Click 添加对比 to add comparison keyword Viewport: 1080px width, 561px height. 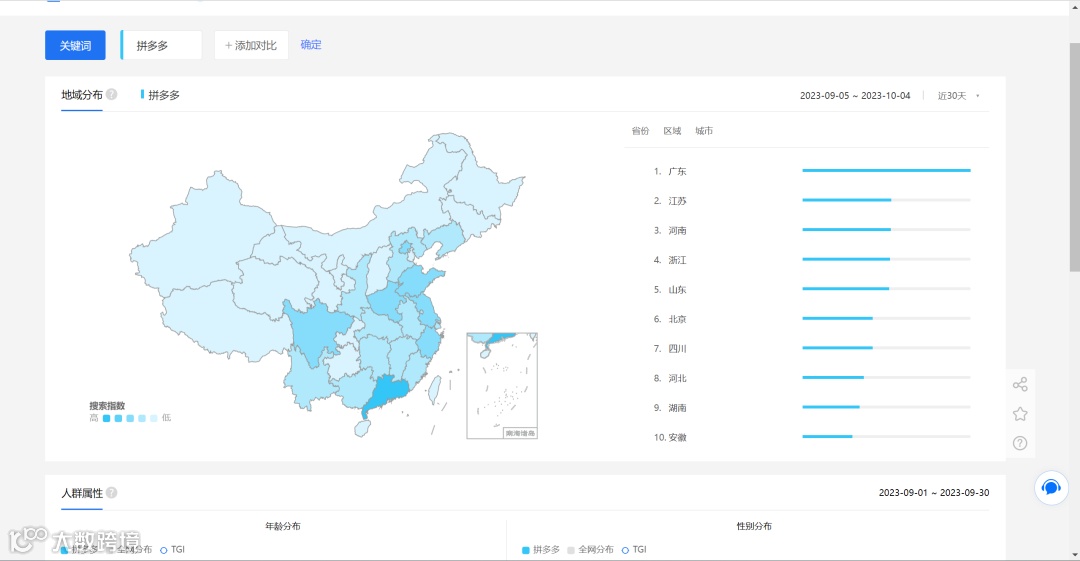point(251,45)
